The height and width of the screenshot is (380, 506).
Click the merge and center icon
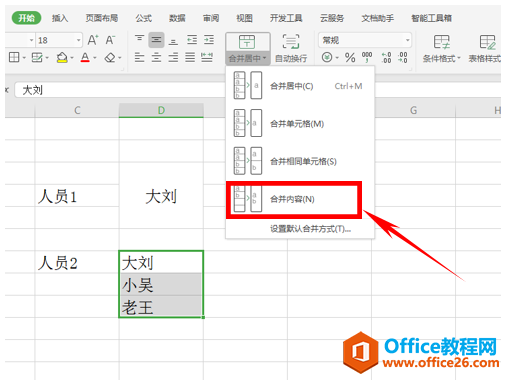coord(247,42)
